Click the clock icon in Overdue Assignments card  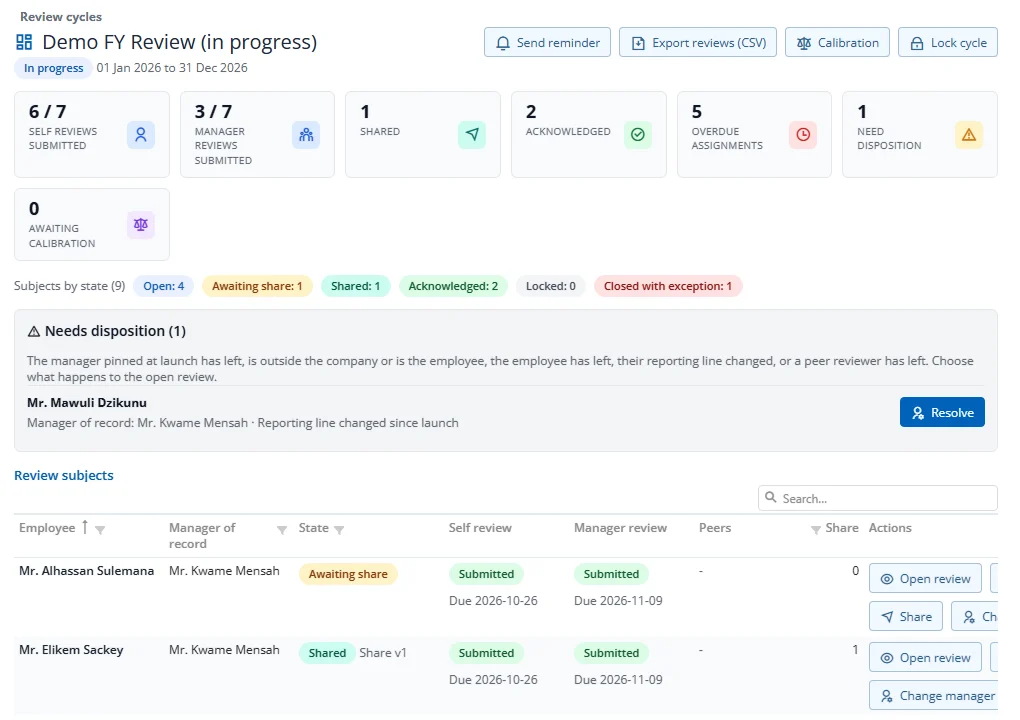(x=803, y=135)
